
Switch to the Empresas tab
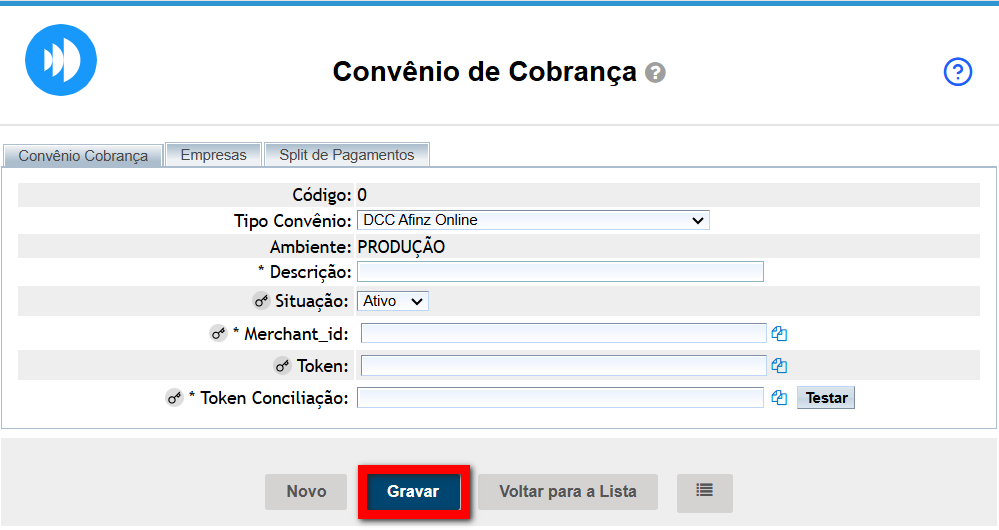tap(213, 155)
